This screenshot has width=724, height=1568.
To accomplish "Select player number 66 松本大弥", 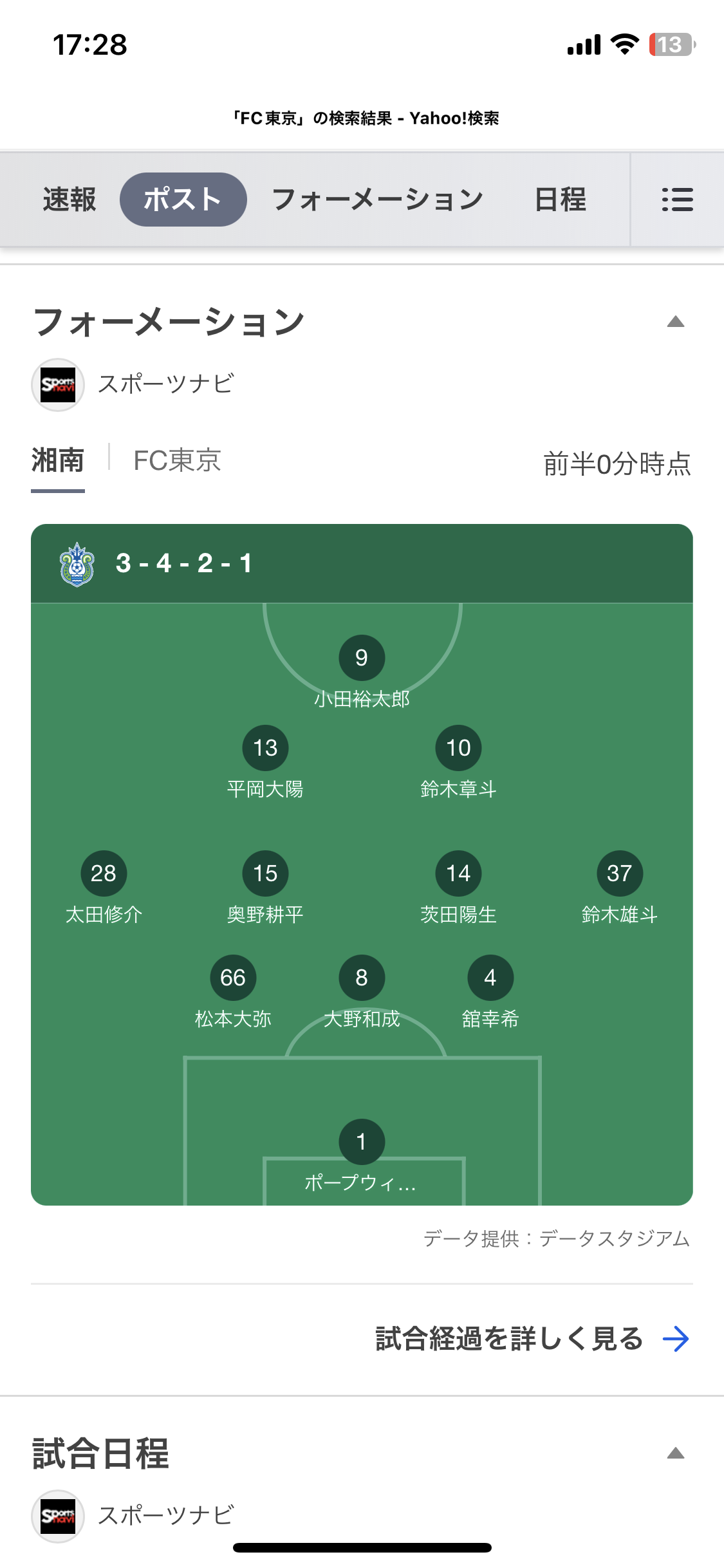I will pos(233,978).
